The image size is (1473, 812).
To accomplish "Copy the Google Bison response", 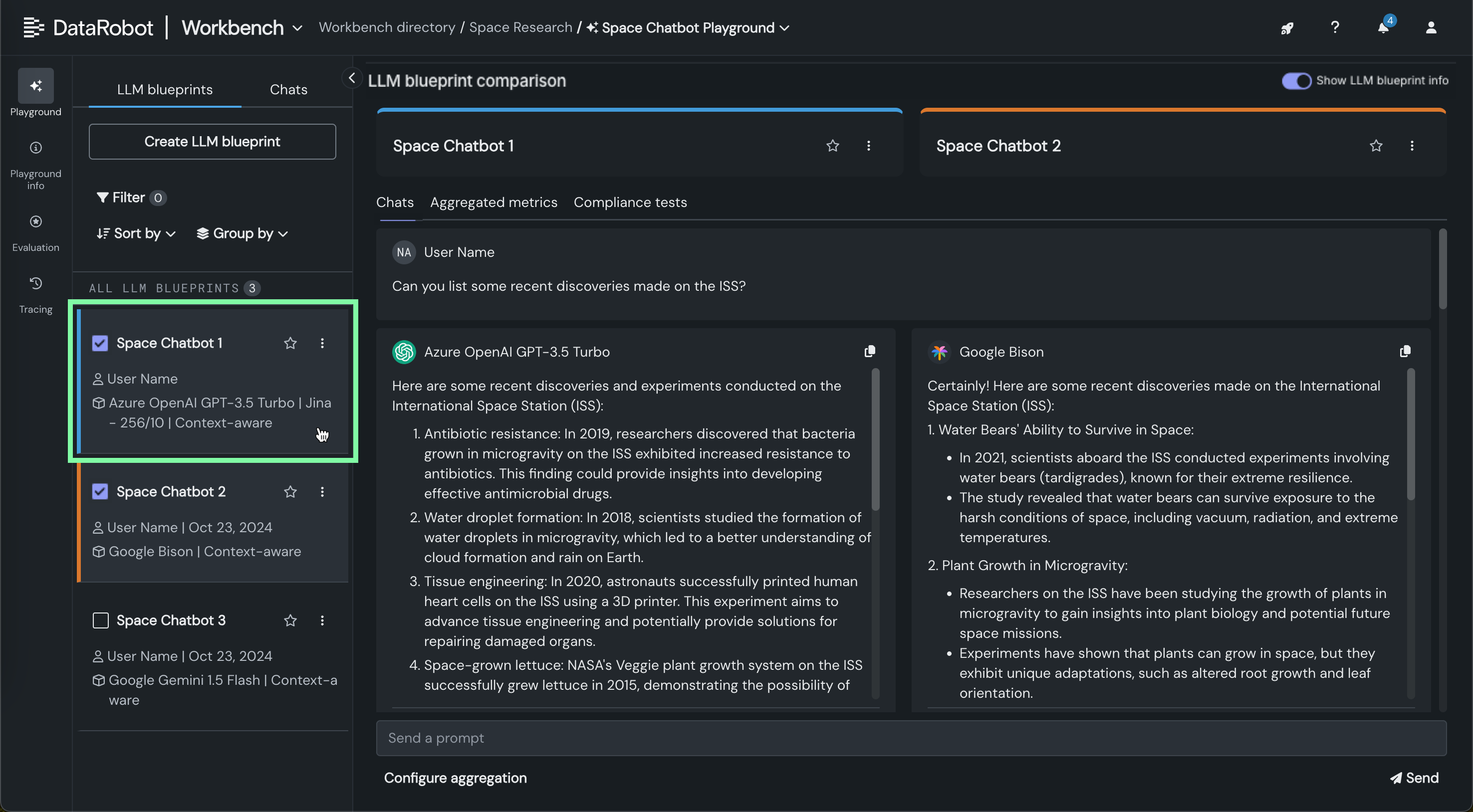I will pos(1405,352).
